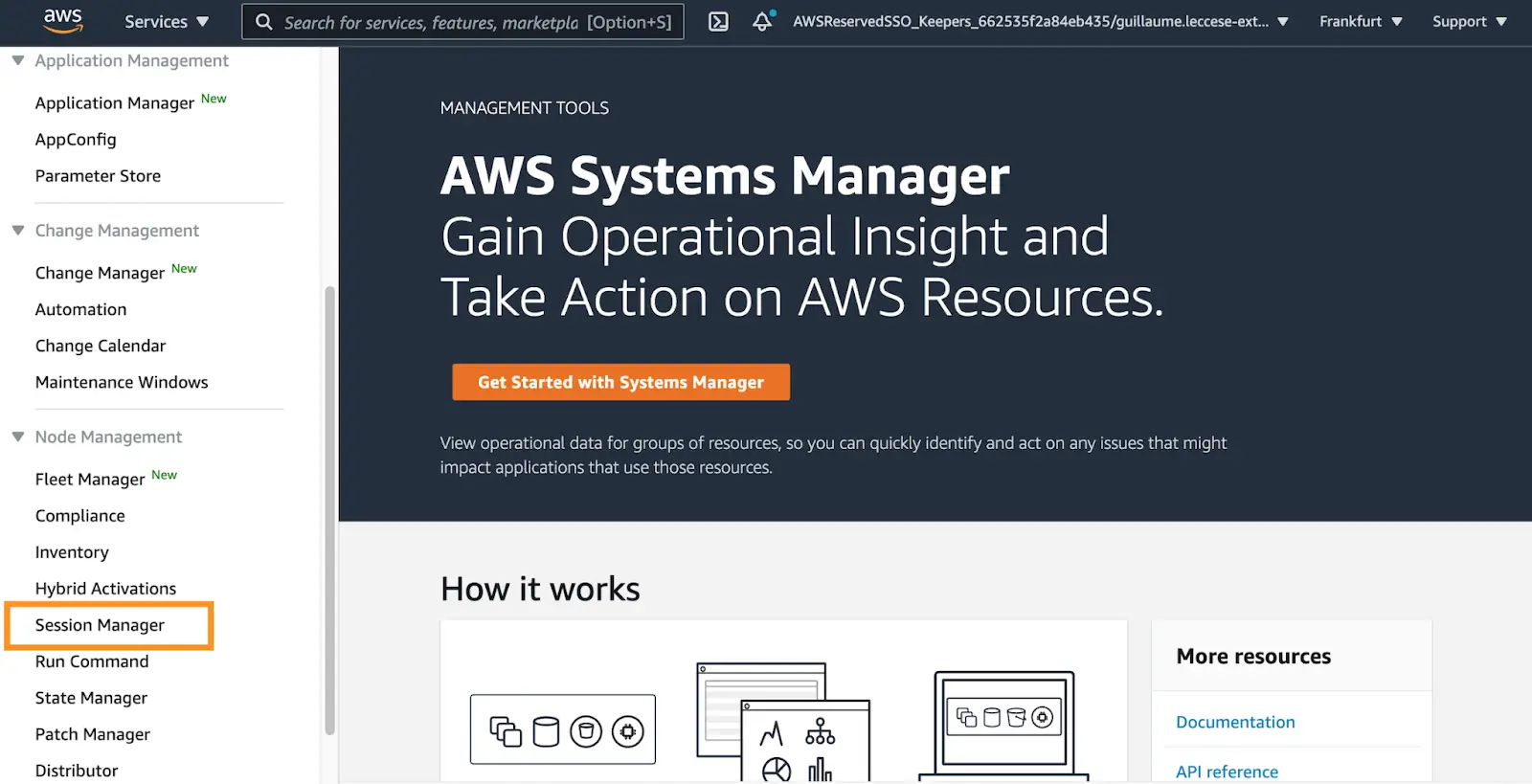
Task: Open the API reference link
Action: coord(1227,772)
